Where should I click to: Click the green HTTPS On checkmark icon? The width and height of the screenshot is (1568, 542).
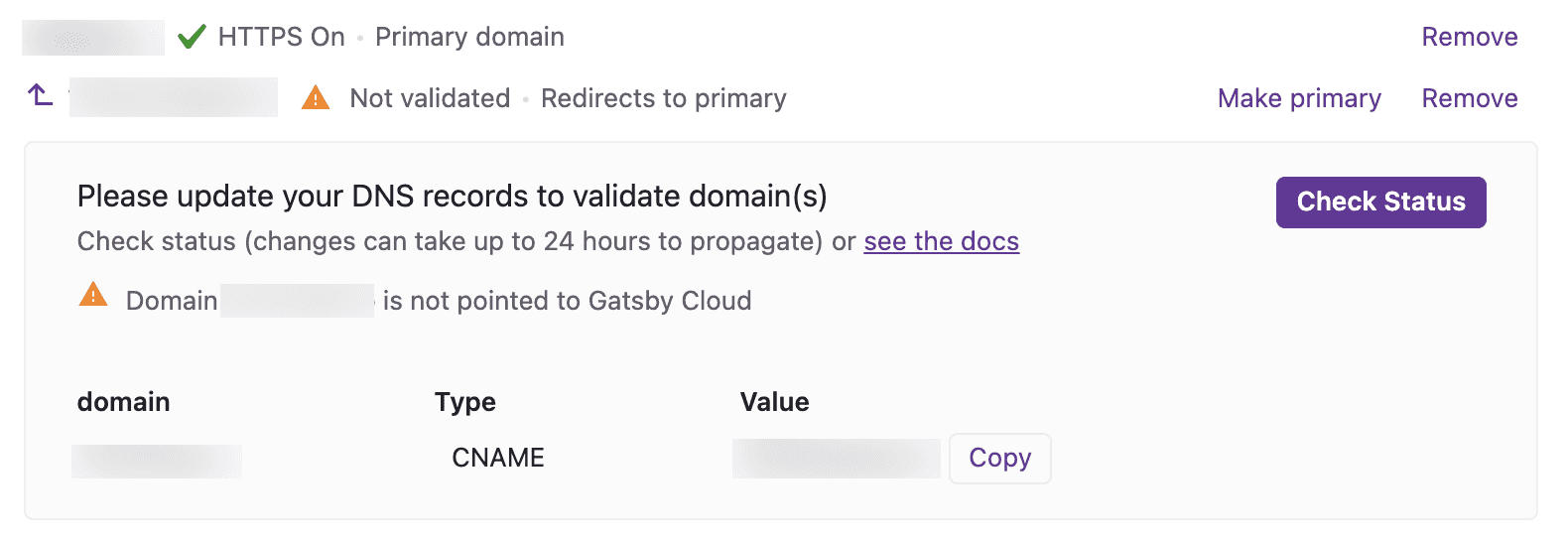(x=192, y=38)
